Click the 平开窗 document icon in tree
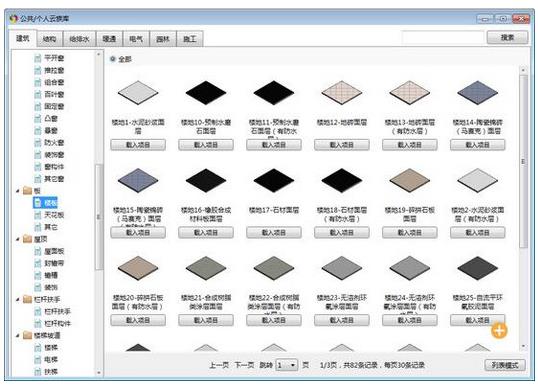The image size is (538, 388). pyautogui.click(x=38, y=58)
